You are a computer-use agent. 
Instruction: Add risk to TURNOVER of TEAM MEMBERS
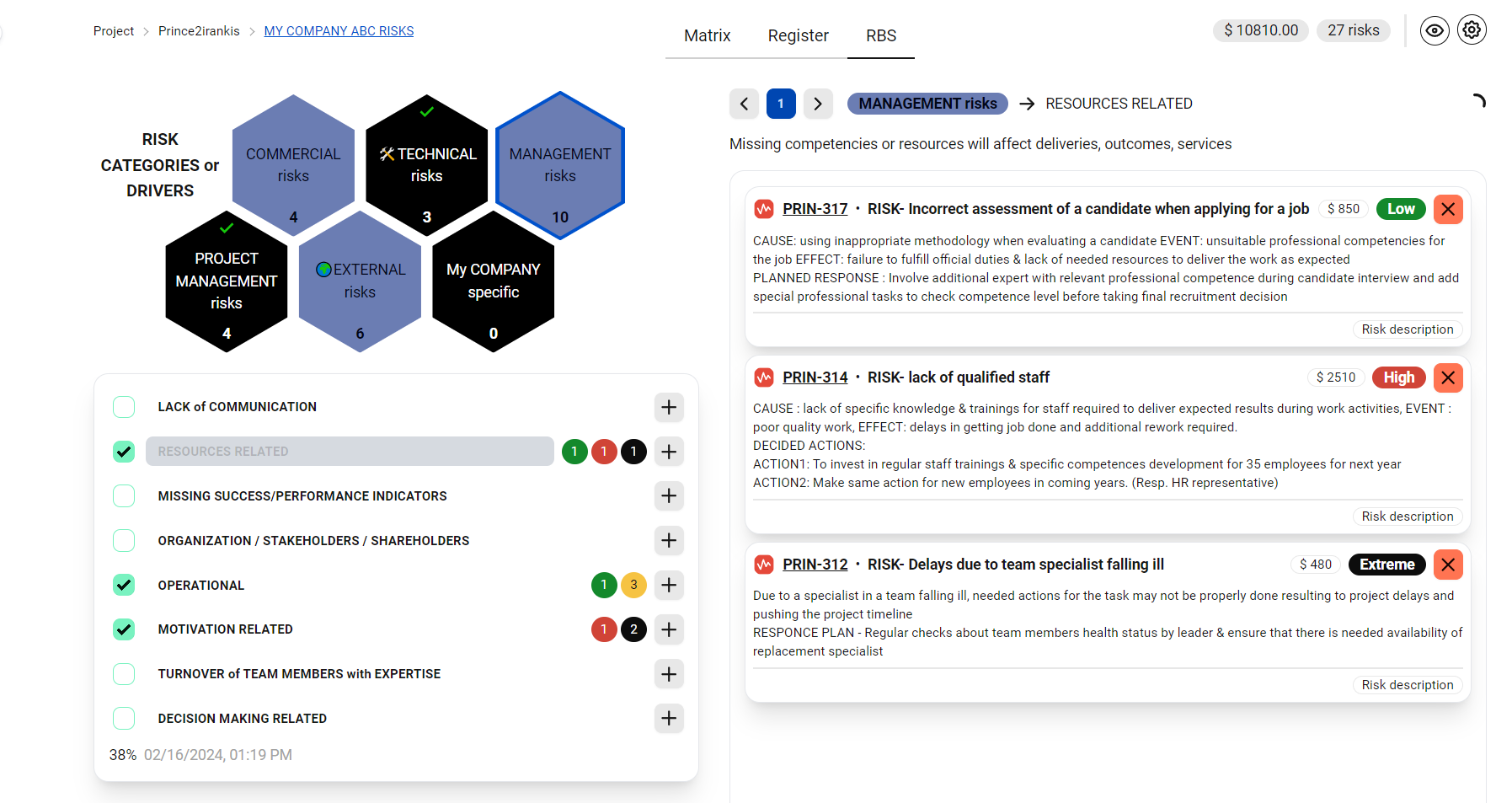coord(669,674)
